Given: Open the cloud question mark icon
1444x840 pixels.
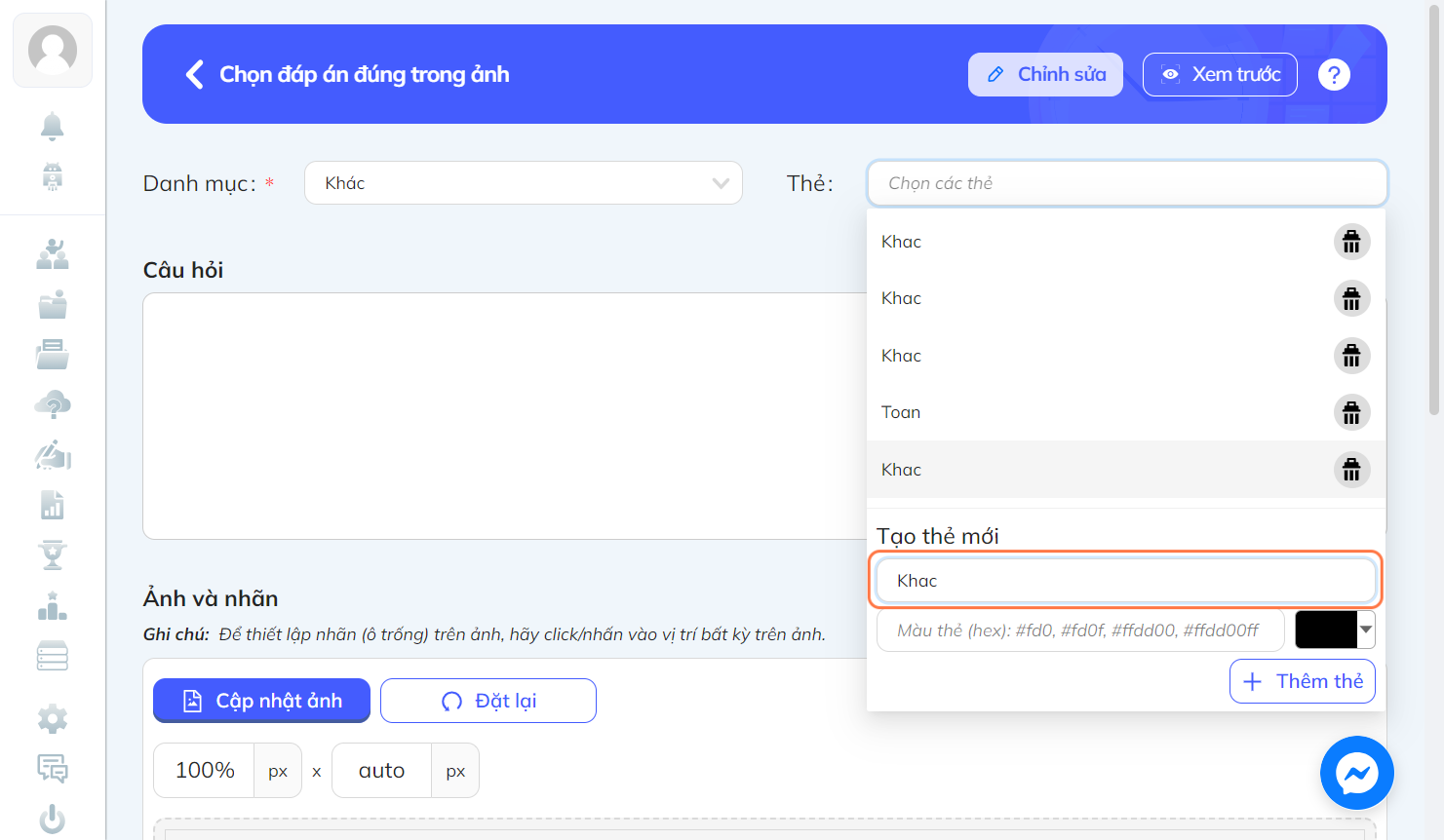Looking at the screenshot, I should tap(53, 404).
